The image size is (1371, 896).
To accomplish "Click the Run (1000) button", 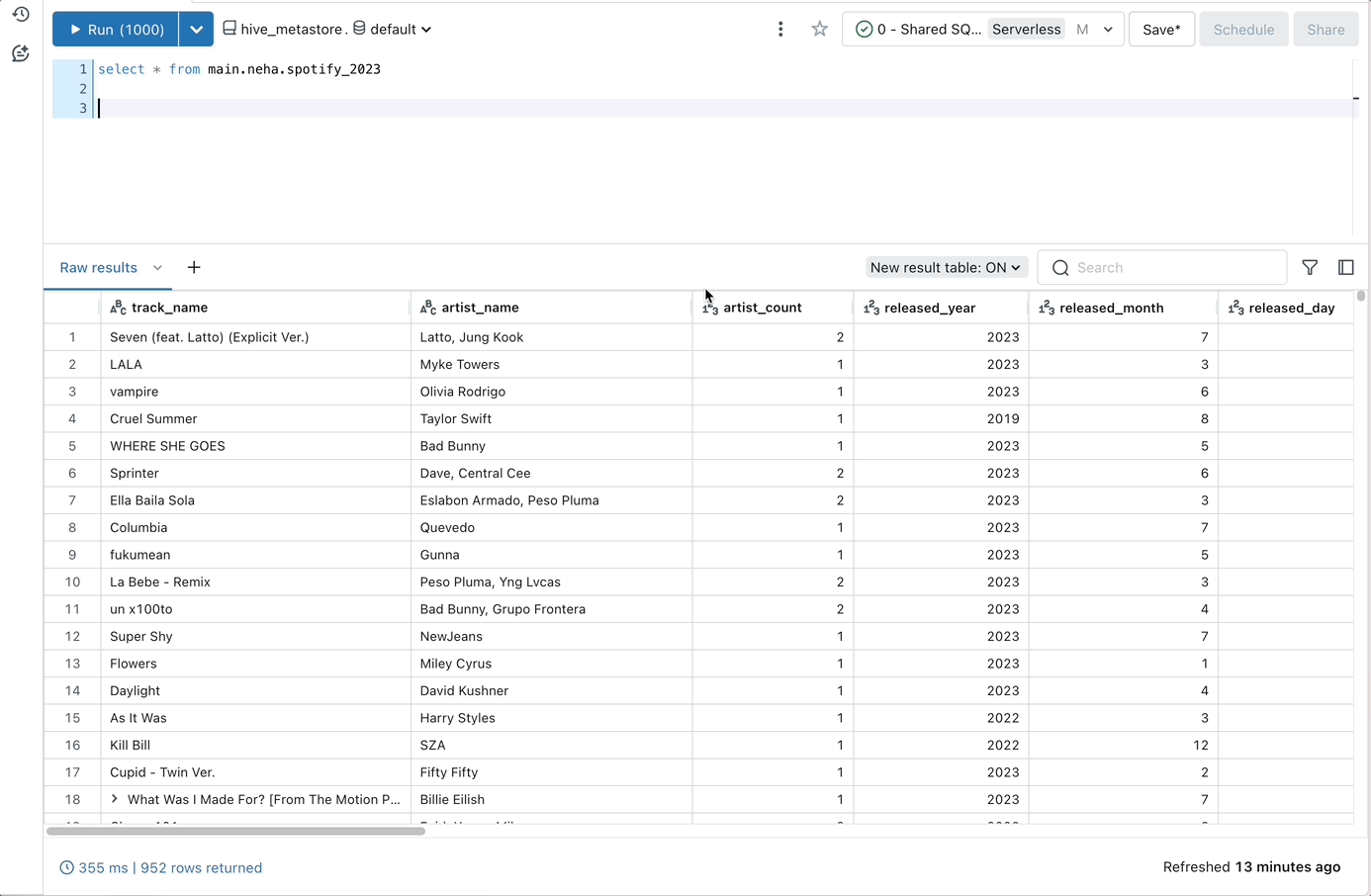I will pos(115,30).
